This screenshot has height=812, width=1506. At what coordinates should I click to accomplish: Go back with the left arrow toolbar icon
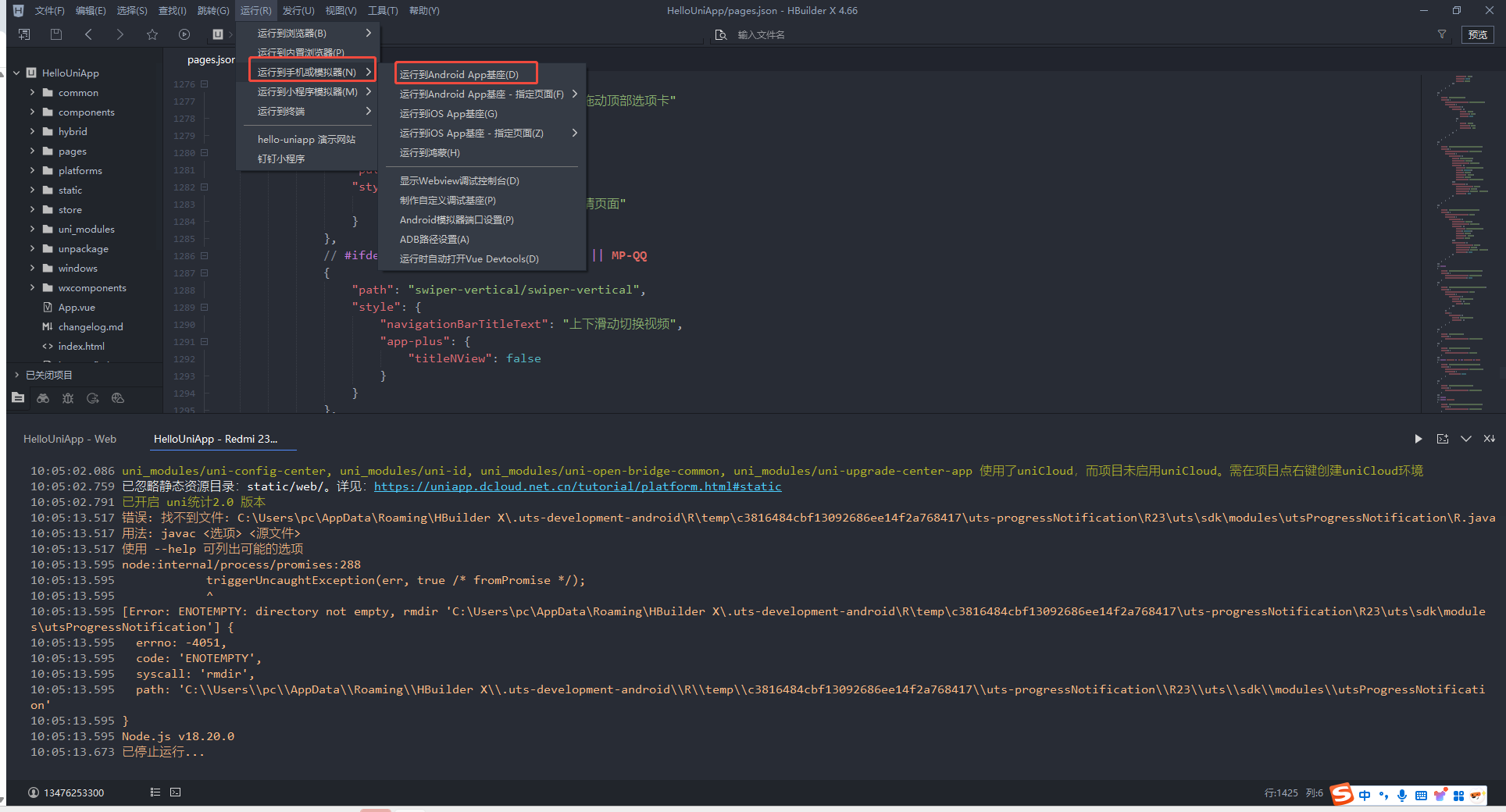tap(88, 34)
